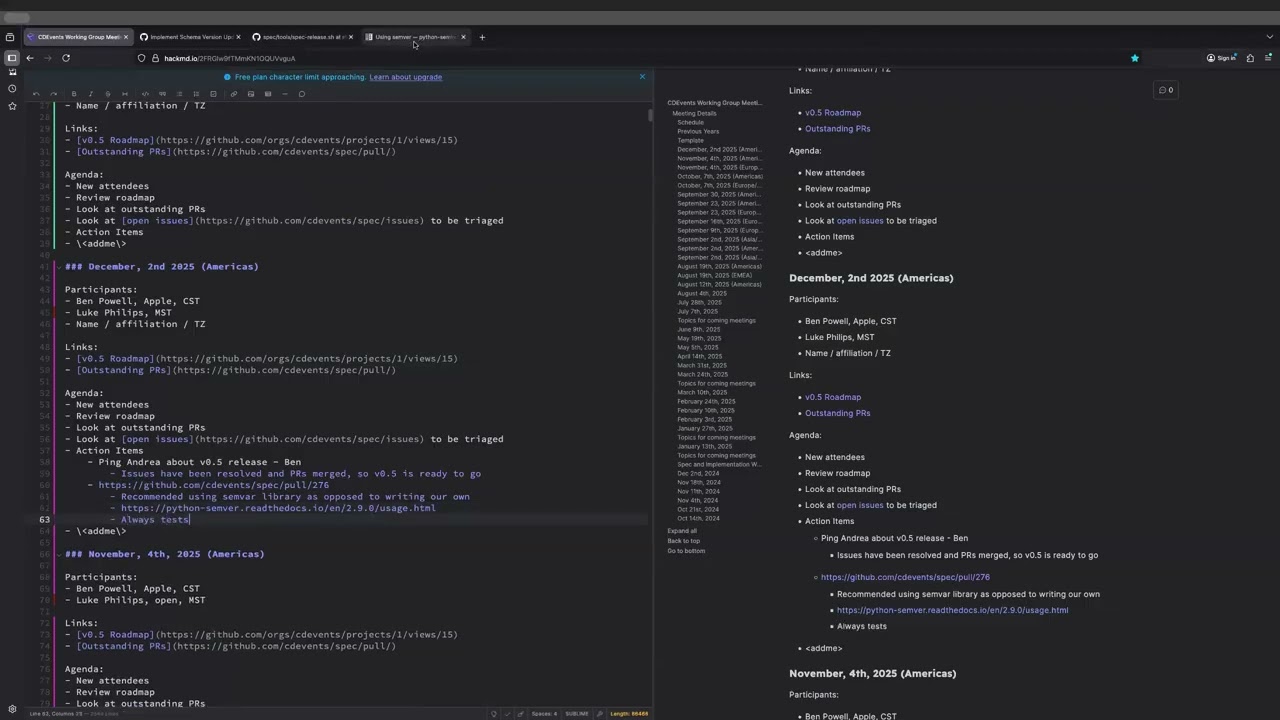Insert image via toolbar icon
The width and height of the screenshot is (1280, 720).
(x=251, y=94)
